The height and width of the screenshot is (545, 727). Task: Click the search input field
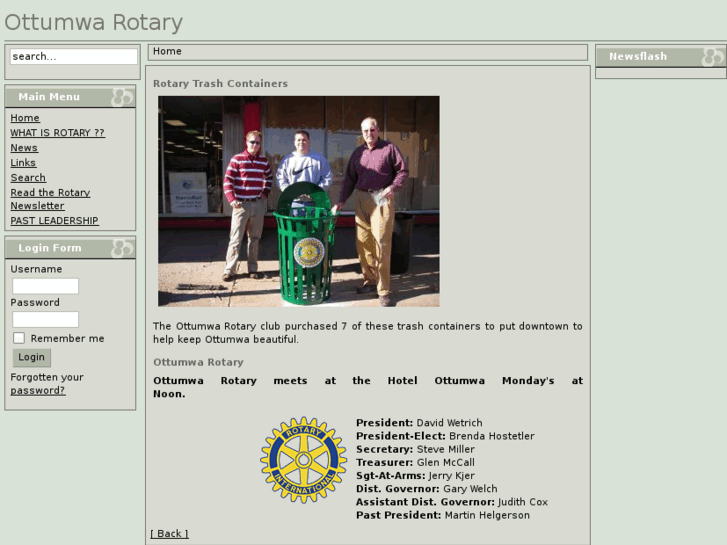point(74,57)
